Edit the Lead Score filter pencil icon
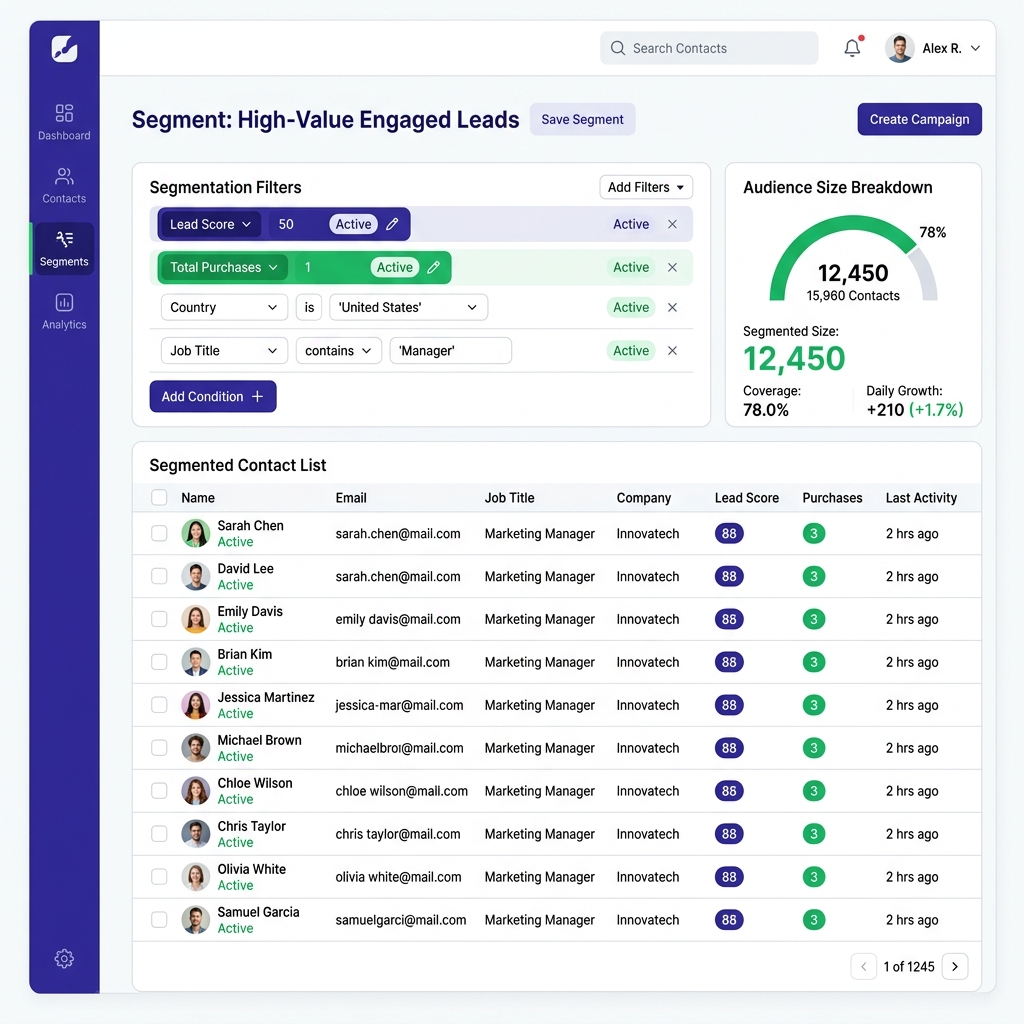Viewport: 1024px width, 1024px height. (x=392, y=224)
